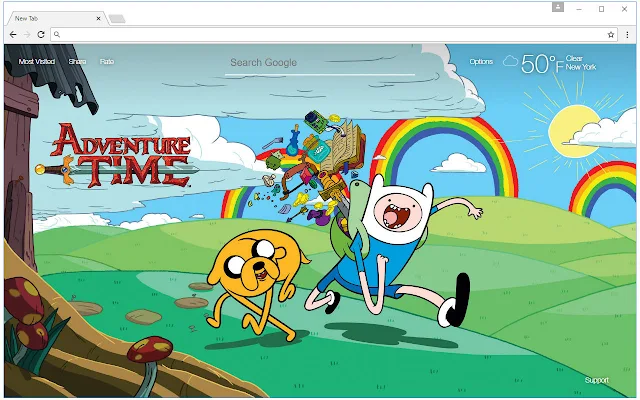Bookmark this page with the star icon
Viewport: 640px width, 400px height.
pyautogui.click(x=611, y=35)
